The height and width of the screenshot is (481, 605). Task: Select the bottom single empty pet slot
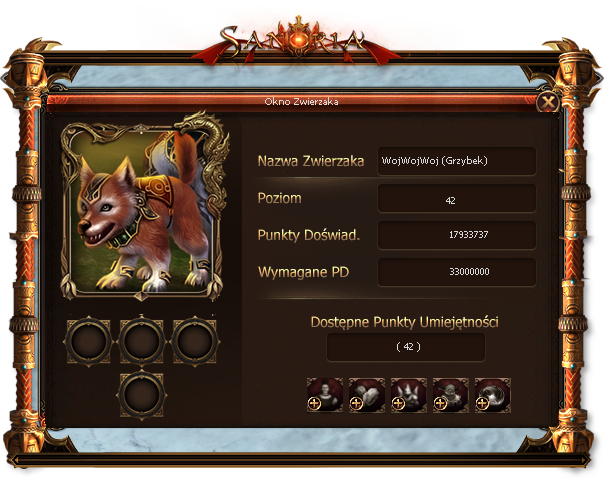pos(142,395)
